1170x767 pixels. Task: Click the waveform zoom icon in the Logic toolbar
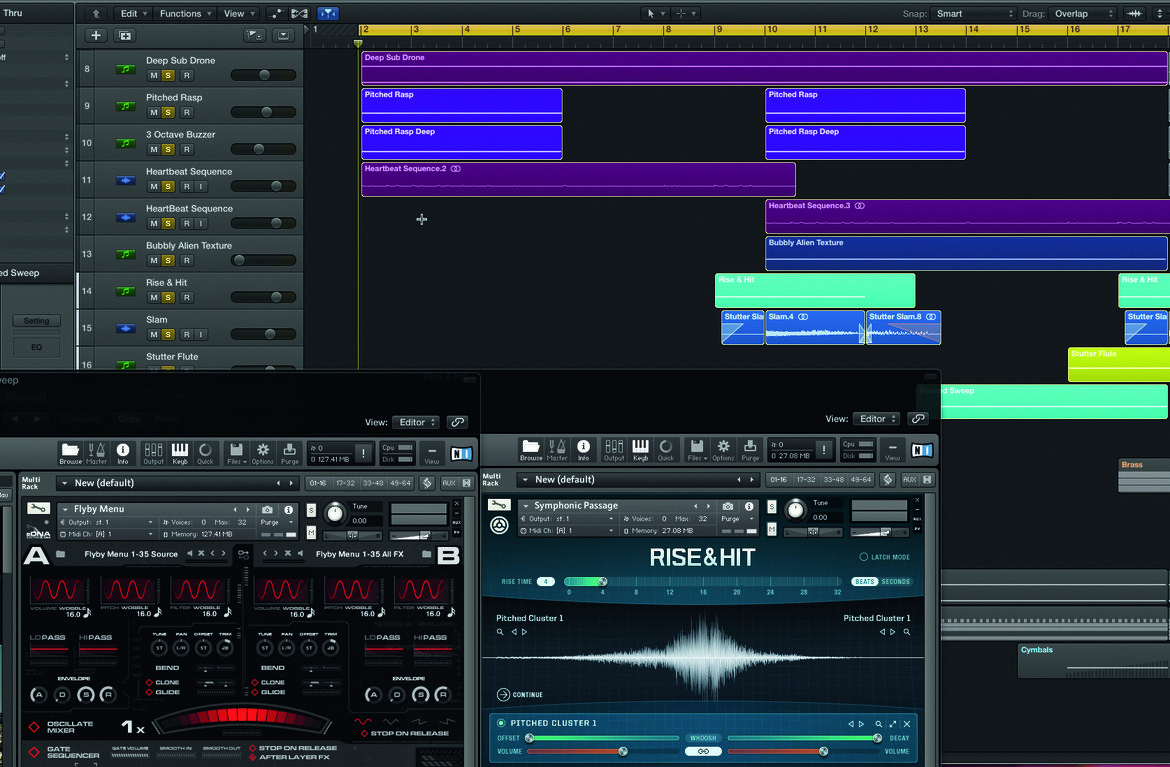point(1135,13)
